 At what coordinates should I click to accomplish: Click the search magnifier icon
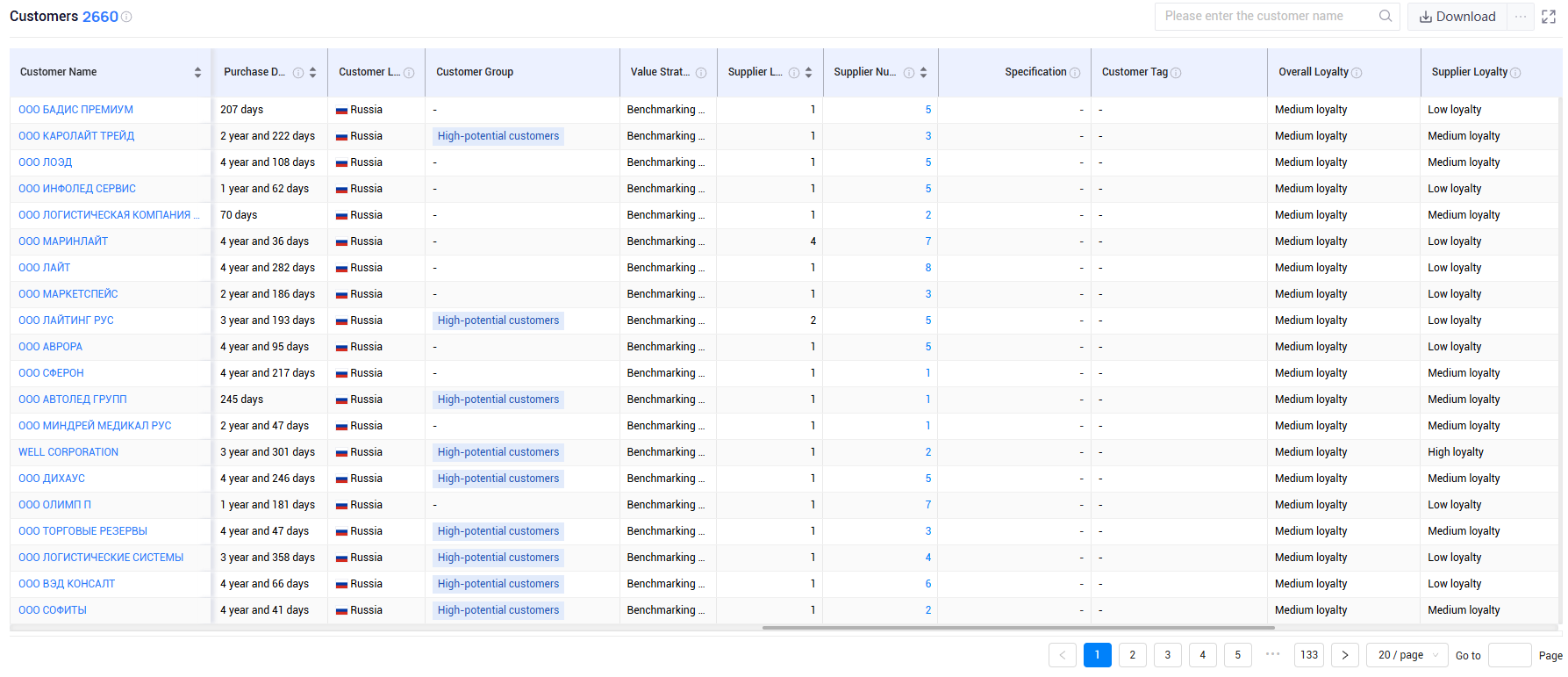pyautogui.click(x=1385, y=16)
